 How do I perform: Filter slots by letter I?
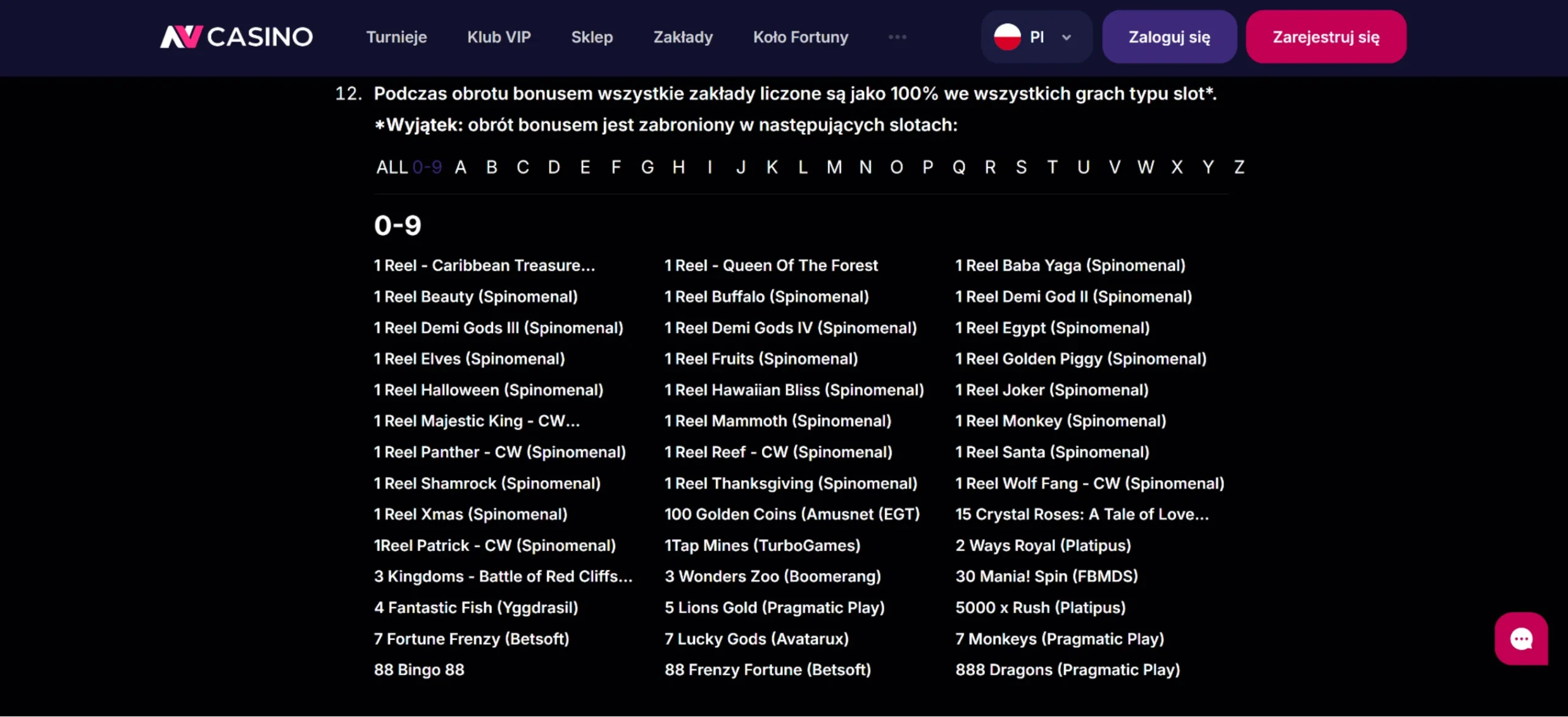coord(710,167)
